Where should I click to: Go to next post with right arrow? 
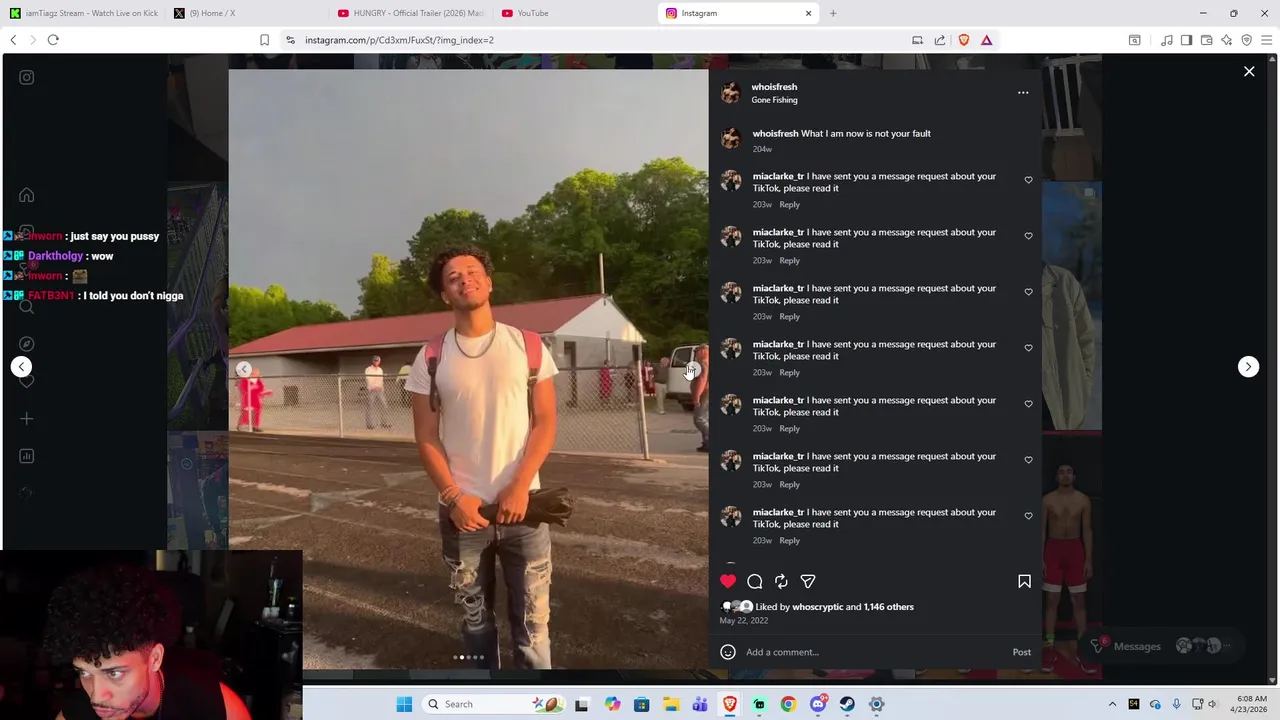click(1248, 366)
